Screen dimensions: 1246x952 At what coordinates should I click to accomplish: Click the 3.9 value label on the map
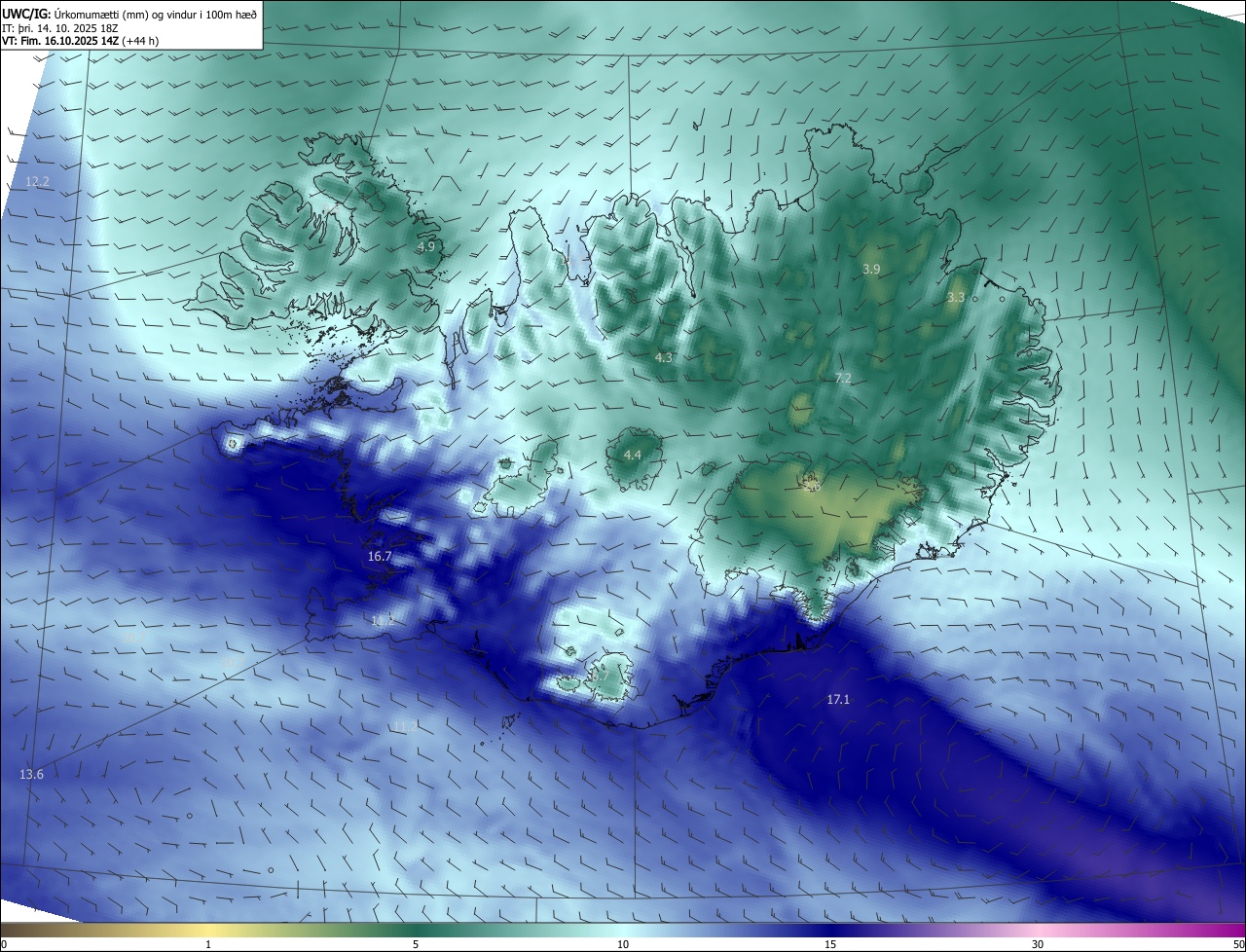(871, 269)
